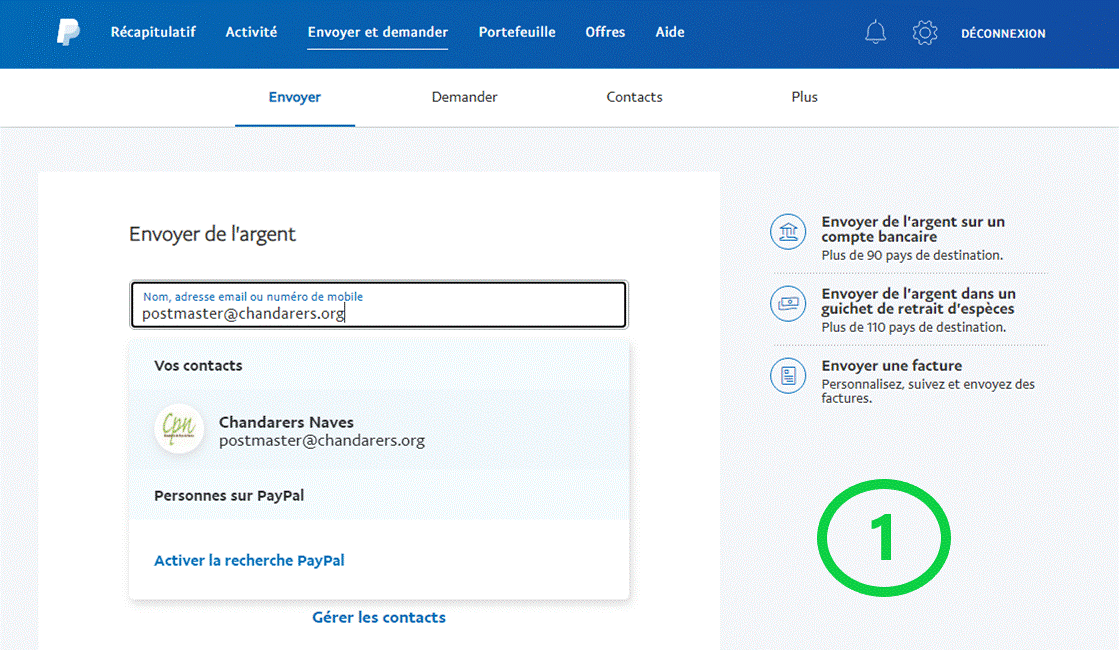Open the Aide menu

670,32
